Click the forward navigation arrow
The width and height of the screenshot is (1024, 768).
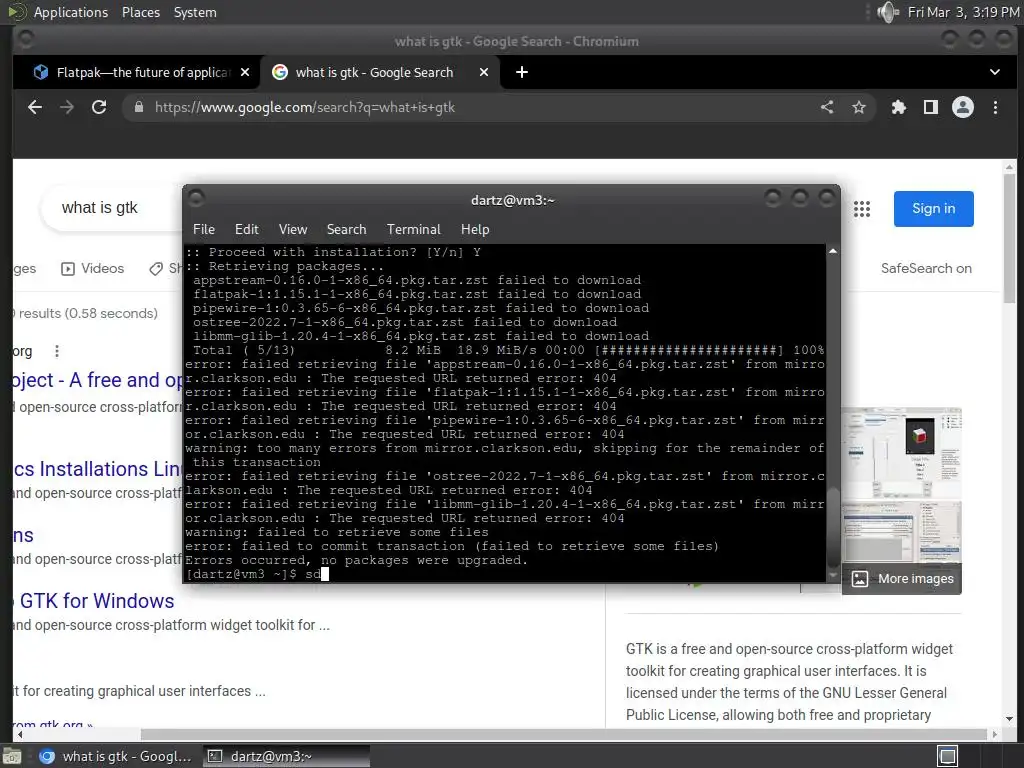pyautogui.click(x=67, y=107)
